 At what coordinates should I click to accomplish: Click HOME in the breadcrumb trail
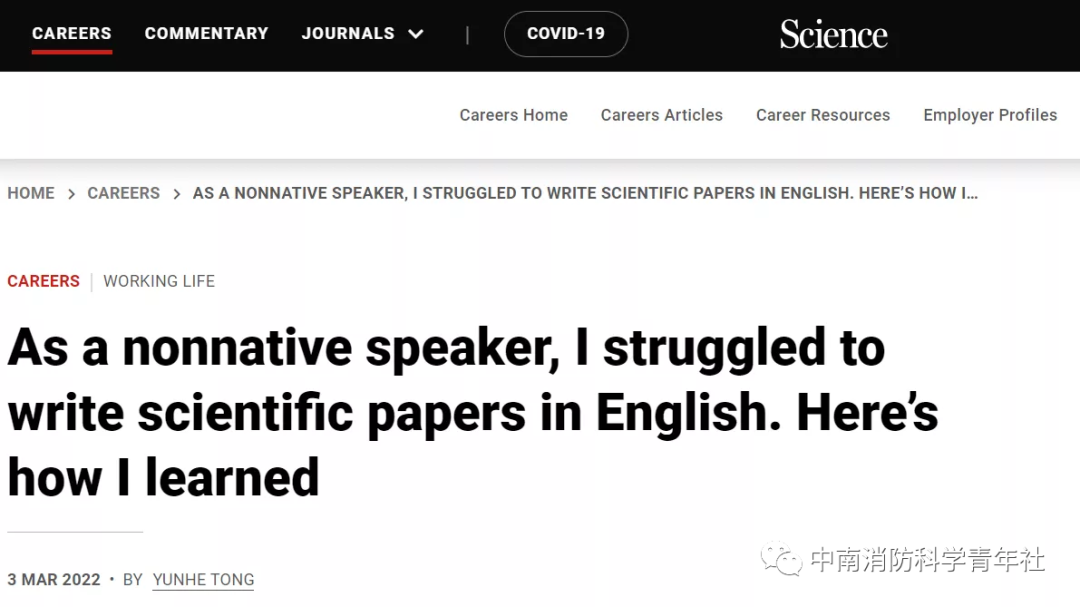click(x=31, y=193)
